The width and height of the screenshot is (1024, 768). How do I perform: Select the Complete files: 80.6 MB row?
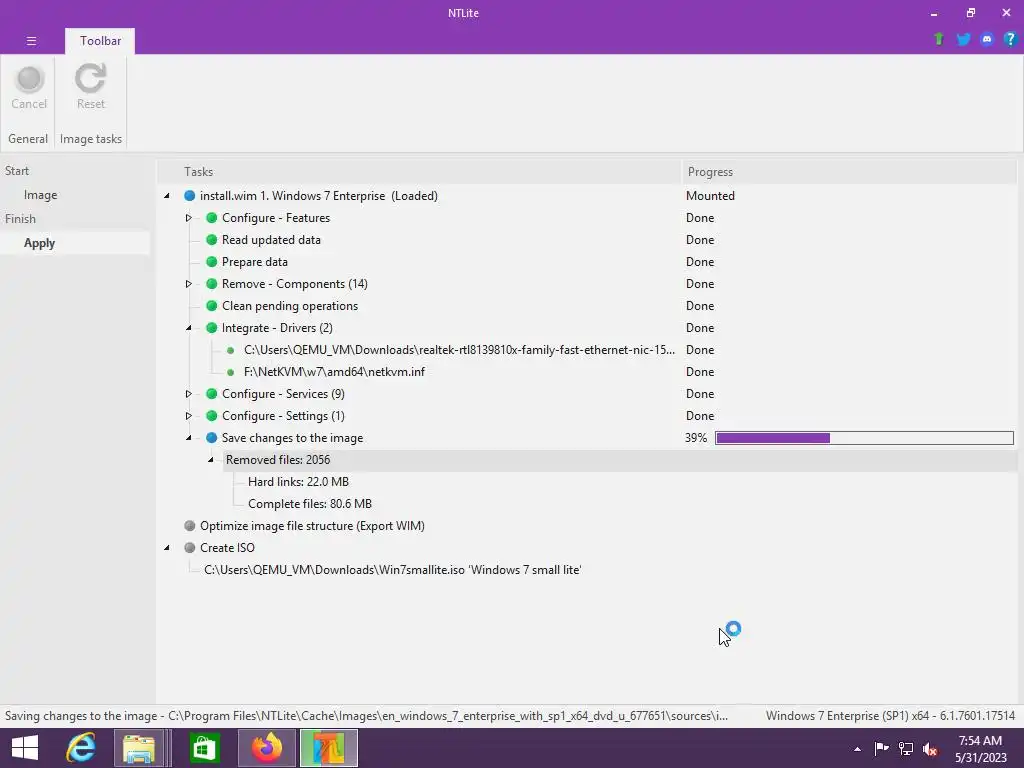click(310, 504)
